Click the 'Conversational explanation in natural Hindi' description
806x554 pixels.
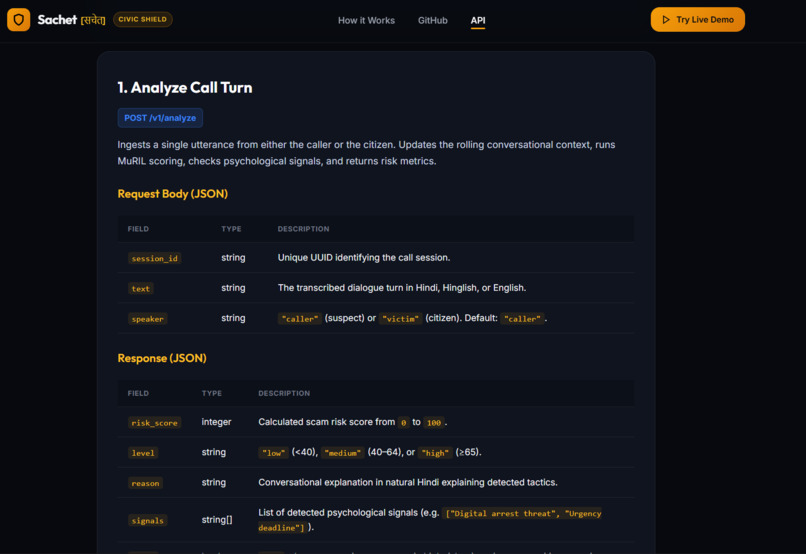[408, 482]
